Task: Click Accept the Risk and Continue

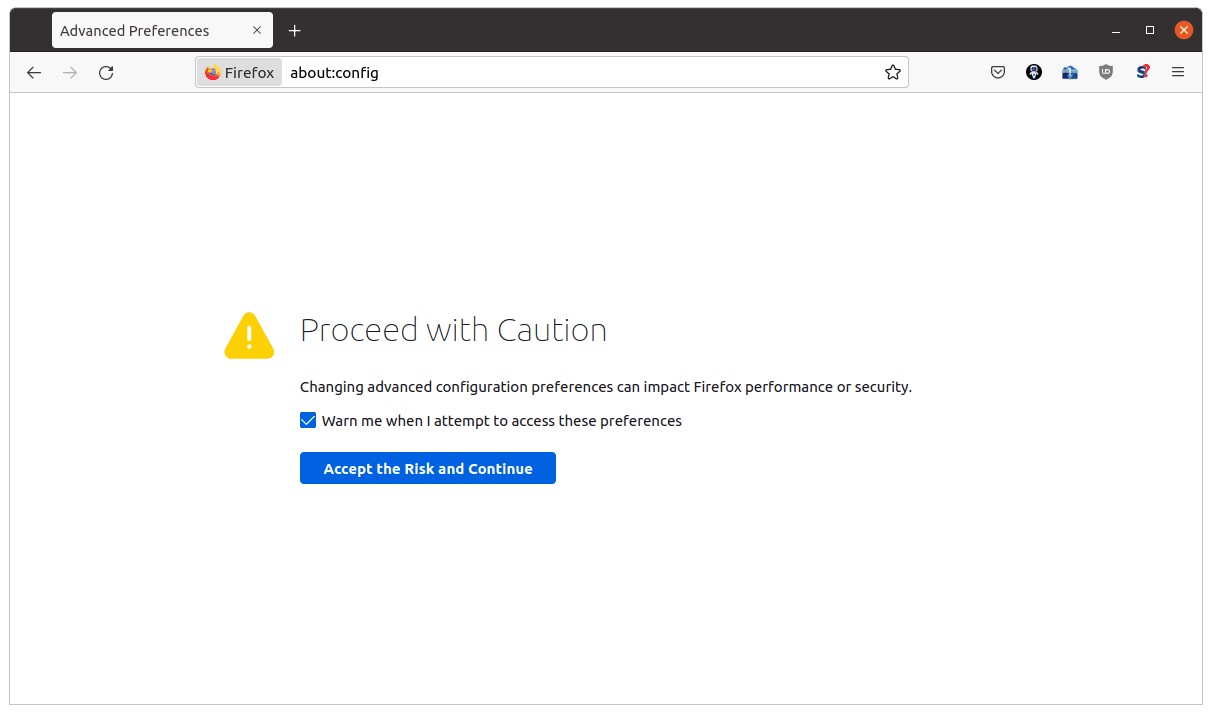Action: tap(427, 468)
